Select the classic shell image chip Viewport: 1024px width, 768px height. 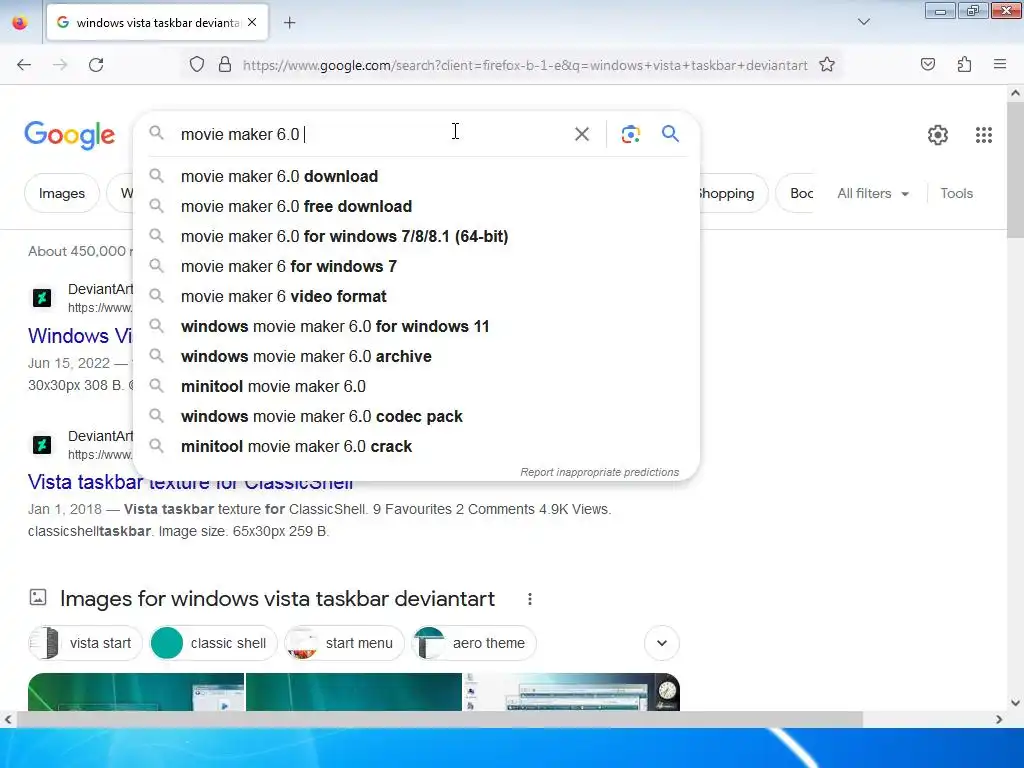pyautogui.click(x=213, y=643)
